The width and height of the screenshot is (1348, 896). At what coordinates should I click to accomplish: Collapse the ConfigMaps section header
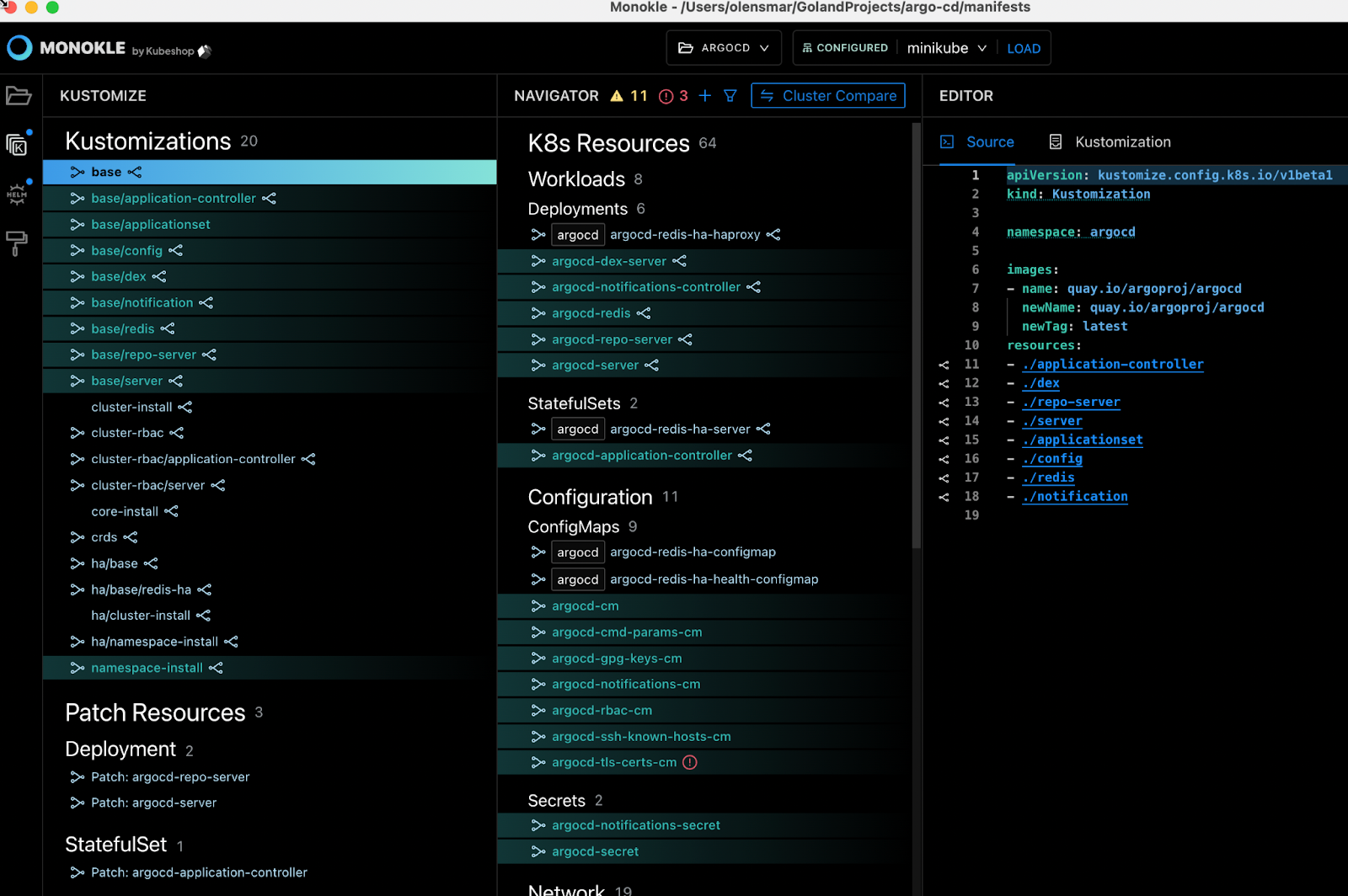pyautogui.click(x=573, y=526)
